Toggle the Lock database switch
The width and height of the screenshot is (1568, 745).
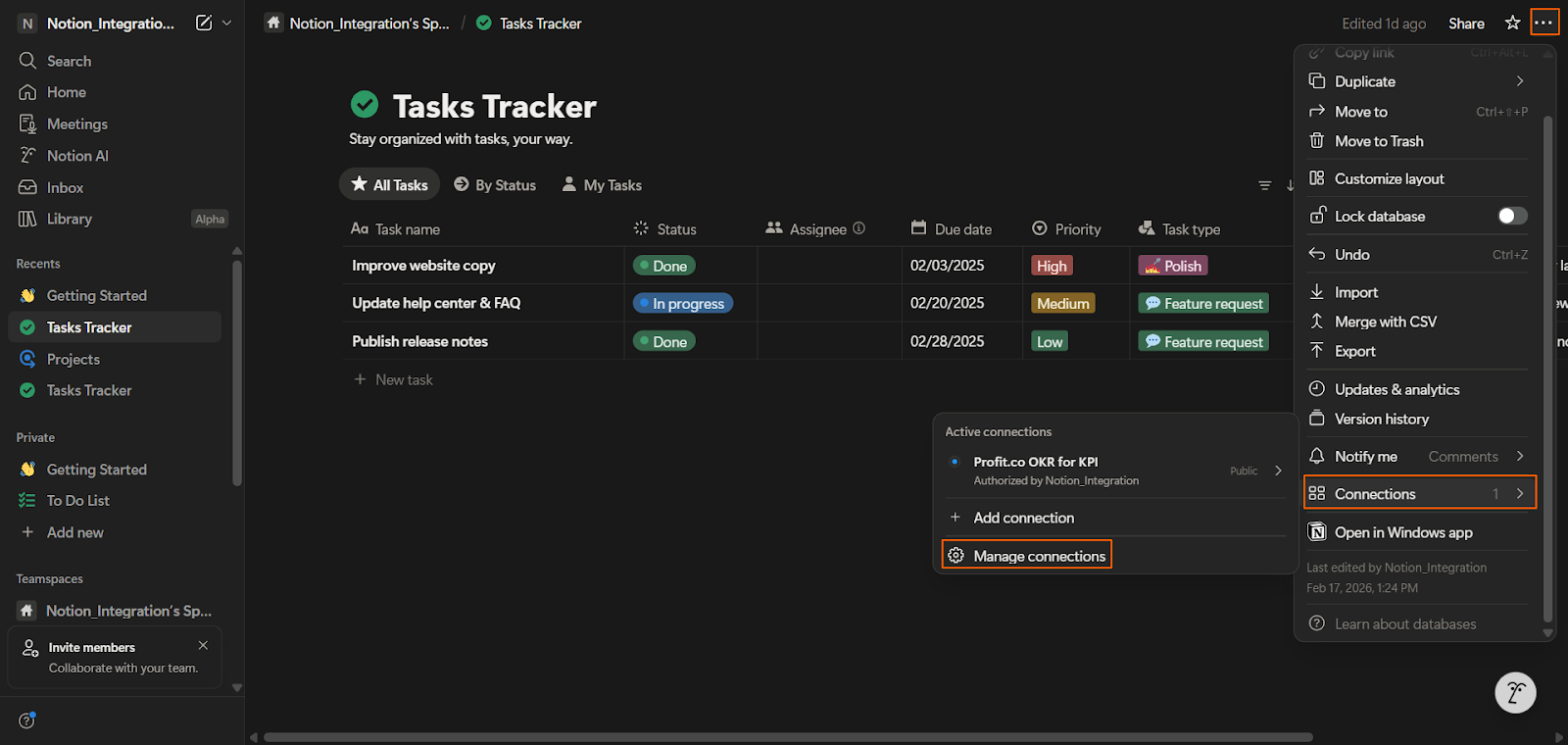coord(1512,216)
